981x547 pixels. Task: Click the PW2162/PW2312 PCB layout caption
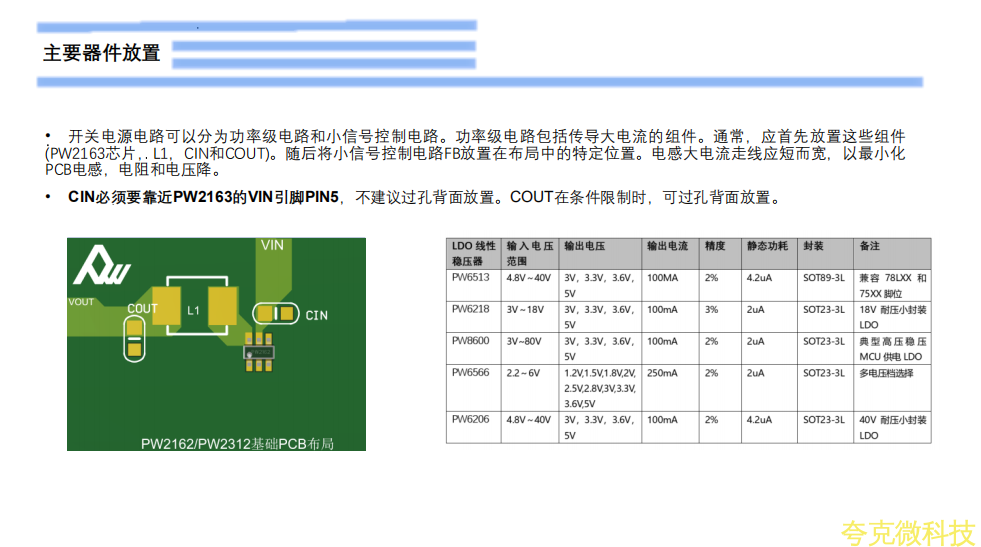tap(235, 442)
